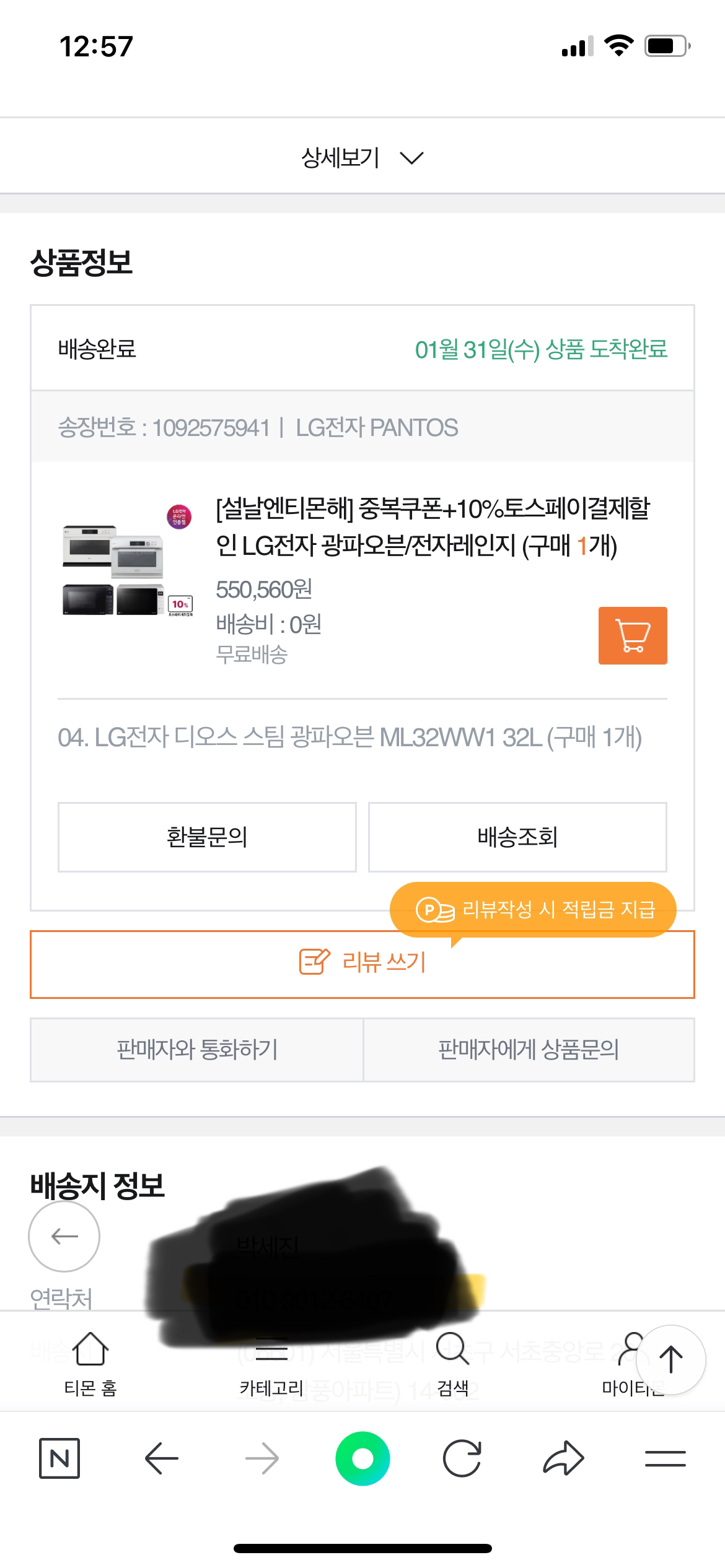Image resolution: width=725 pixels, height=1568 pixels.
Task: Open the browser hamburger menu
Action: pos(665,1458)
